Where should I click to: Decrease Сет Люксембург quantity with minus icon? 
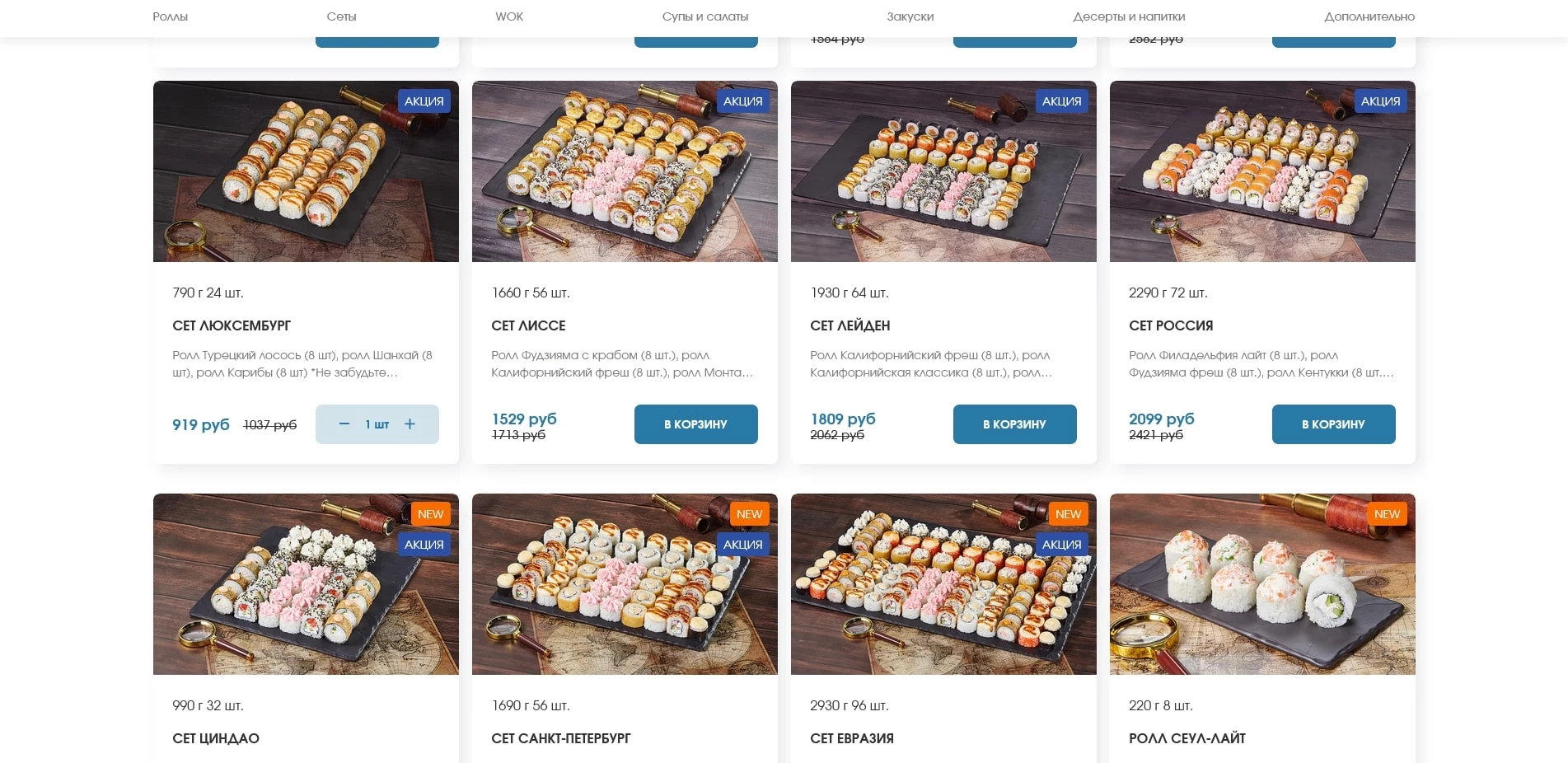344,424
